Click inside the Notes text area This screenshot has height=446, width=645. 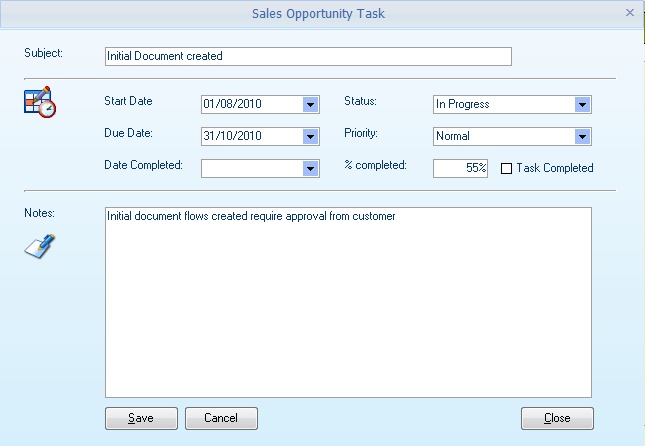348,300
